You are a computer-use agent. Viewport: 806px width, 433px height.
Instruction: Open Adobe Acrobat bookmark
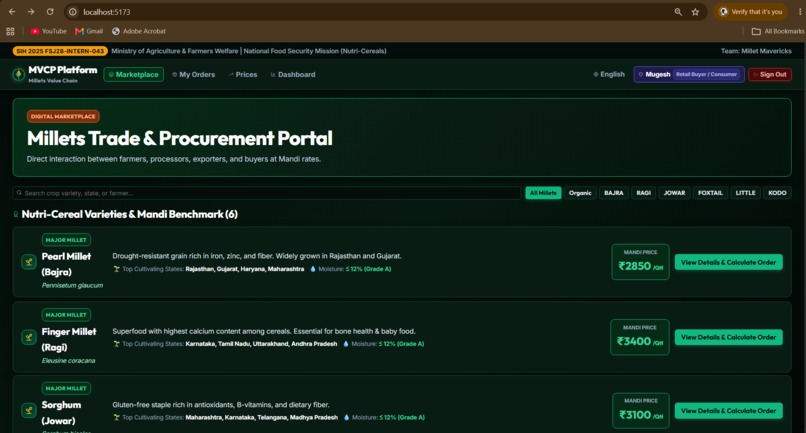[x=139, y=31]
